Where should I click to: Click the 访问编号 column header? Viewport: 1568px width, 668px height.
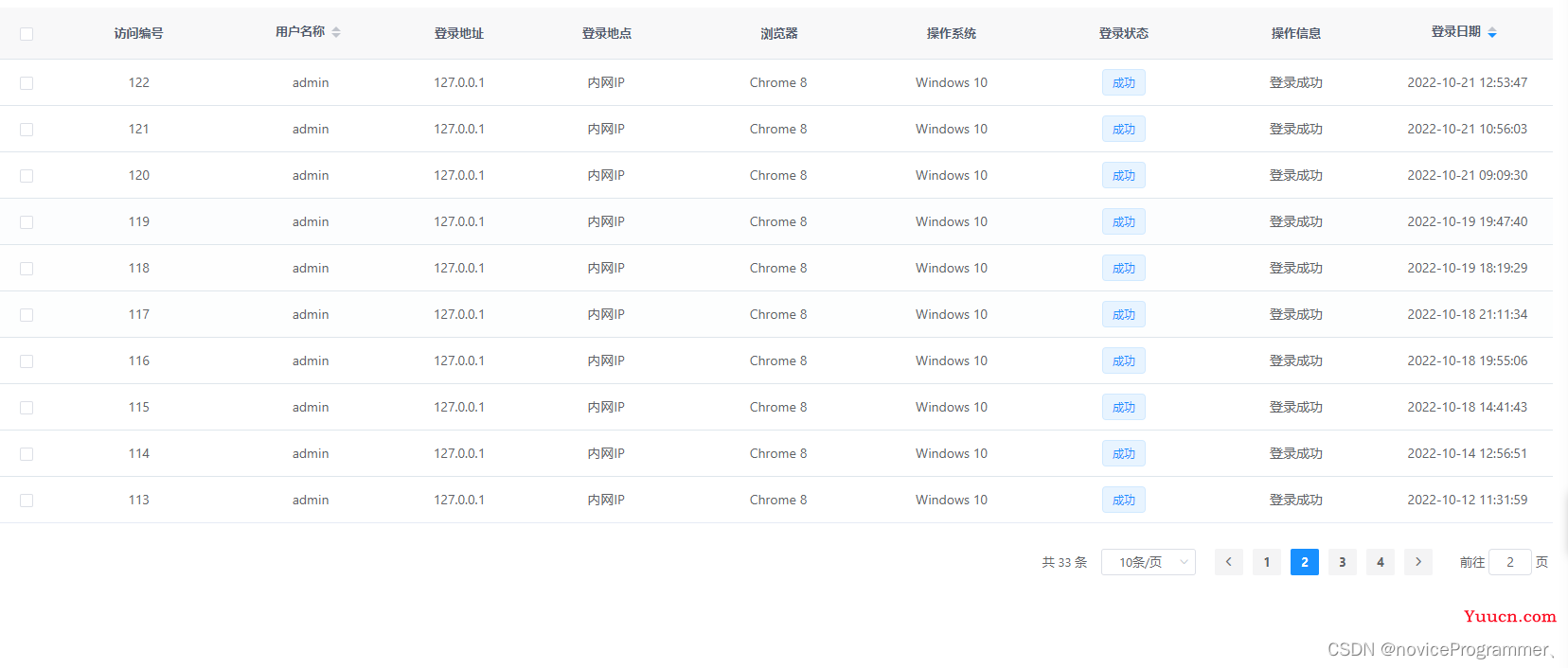click(139, 33)
